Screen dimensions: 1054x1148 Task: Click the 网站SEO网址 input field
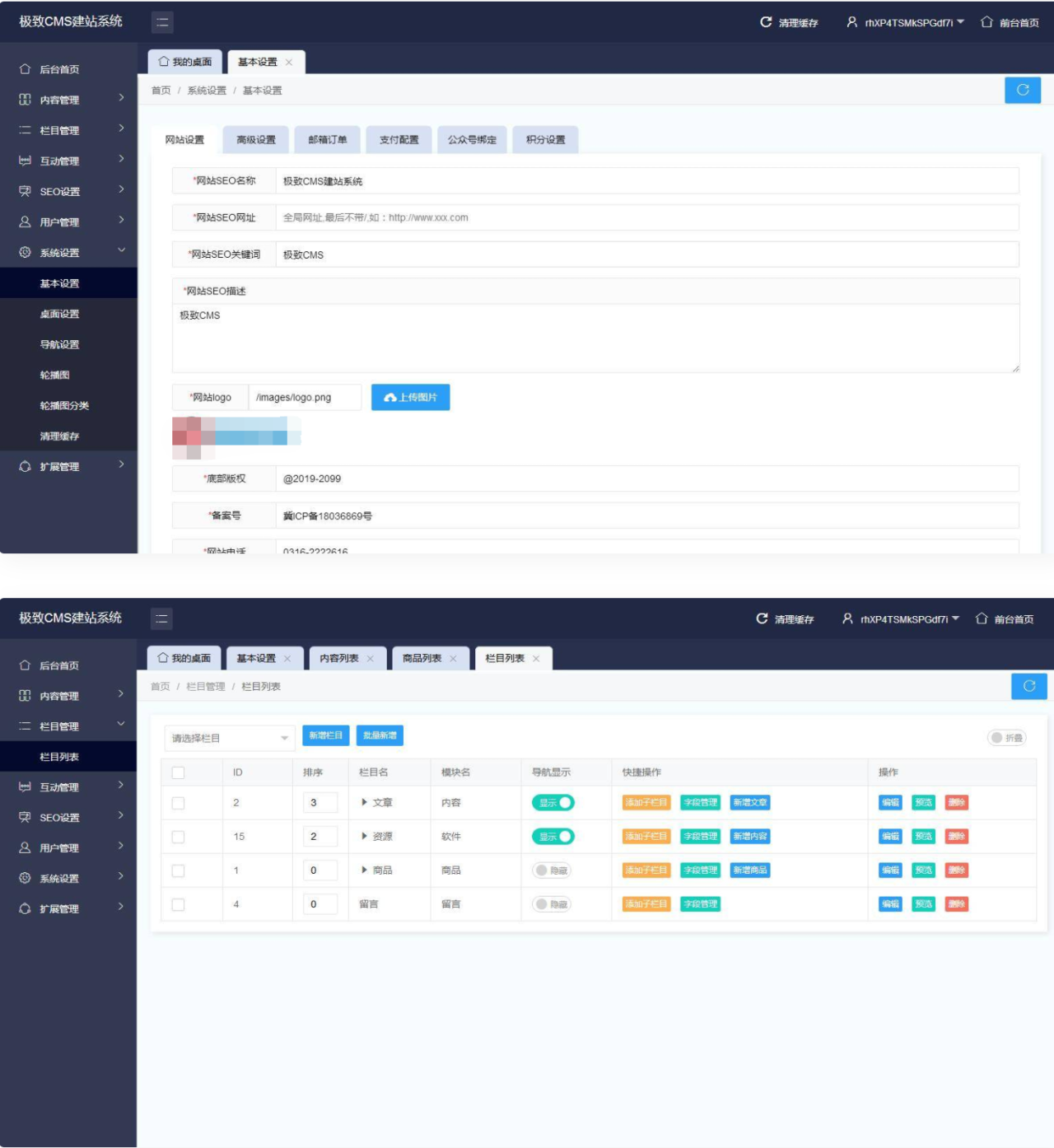[646, 218]
